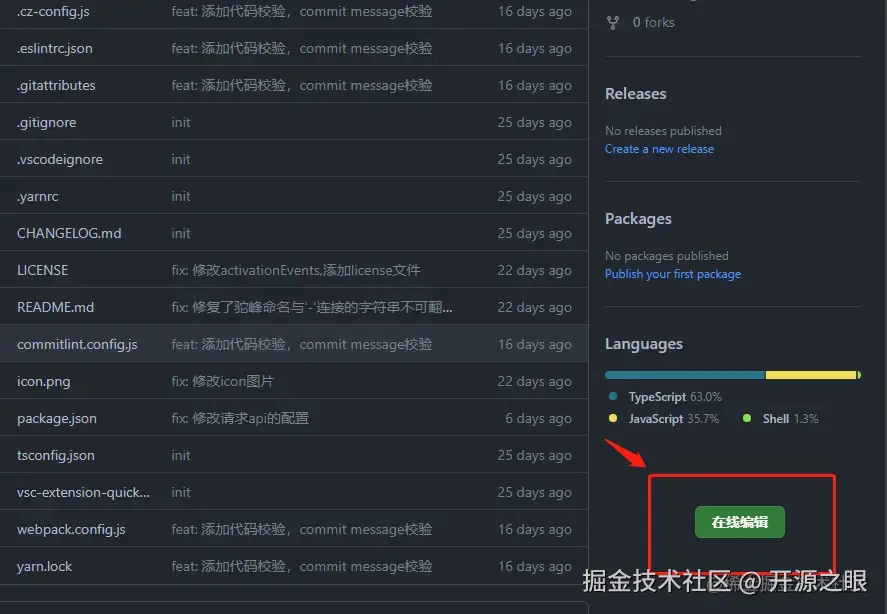Image resolution: width=887 pixels, height=614 pixels.
Task: Open commitlint.config.js file entry
Action: pyautogui.click(x=77, y=344)
